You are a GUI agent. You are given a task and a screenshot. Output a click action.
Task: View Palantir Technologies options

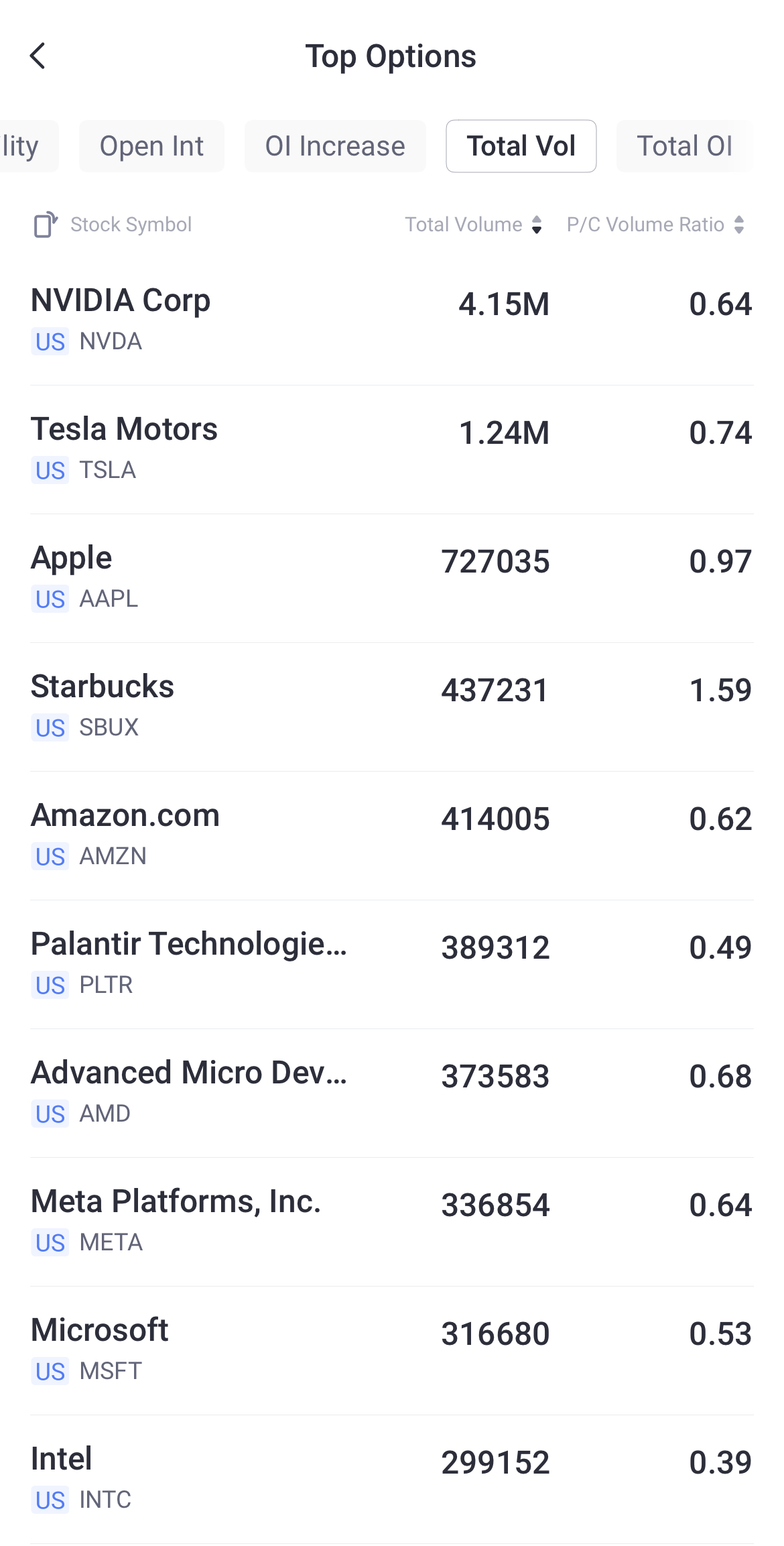point(392,963)
